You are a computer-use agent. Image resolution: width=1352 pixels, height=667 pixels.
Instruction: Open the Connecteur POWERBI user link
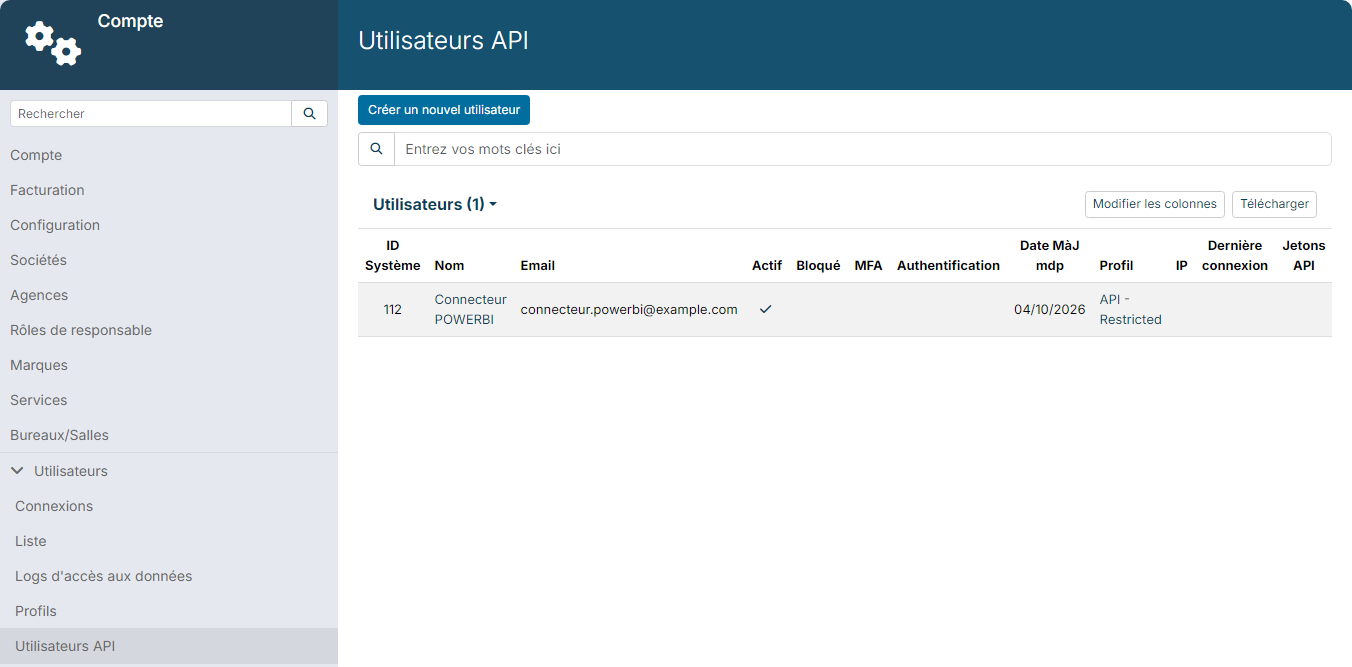[471, 310]
